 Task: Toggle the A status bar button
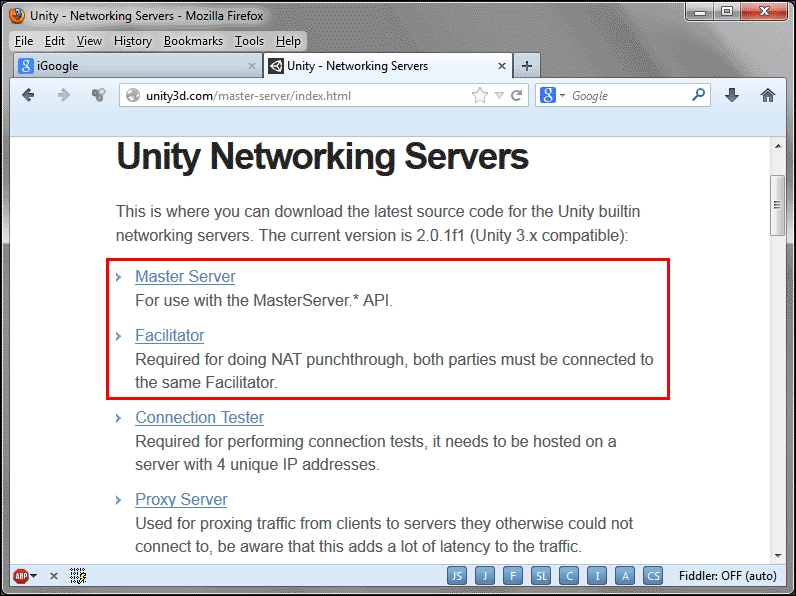[625, 576]
